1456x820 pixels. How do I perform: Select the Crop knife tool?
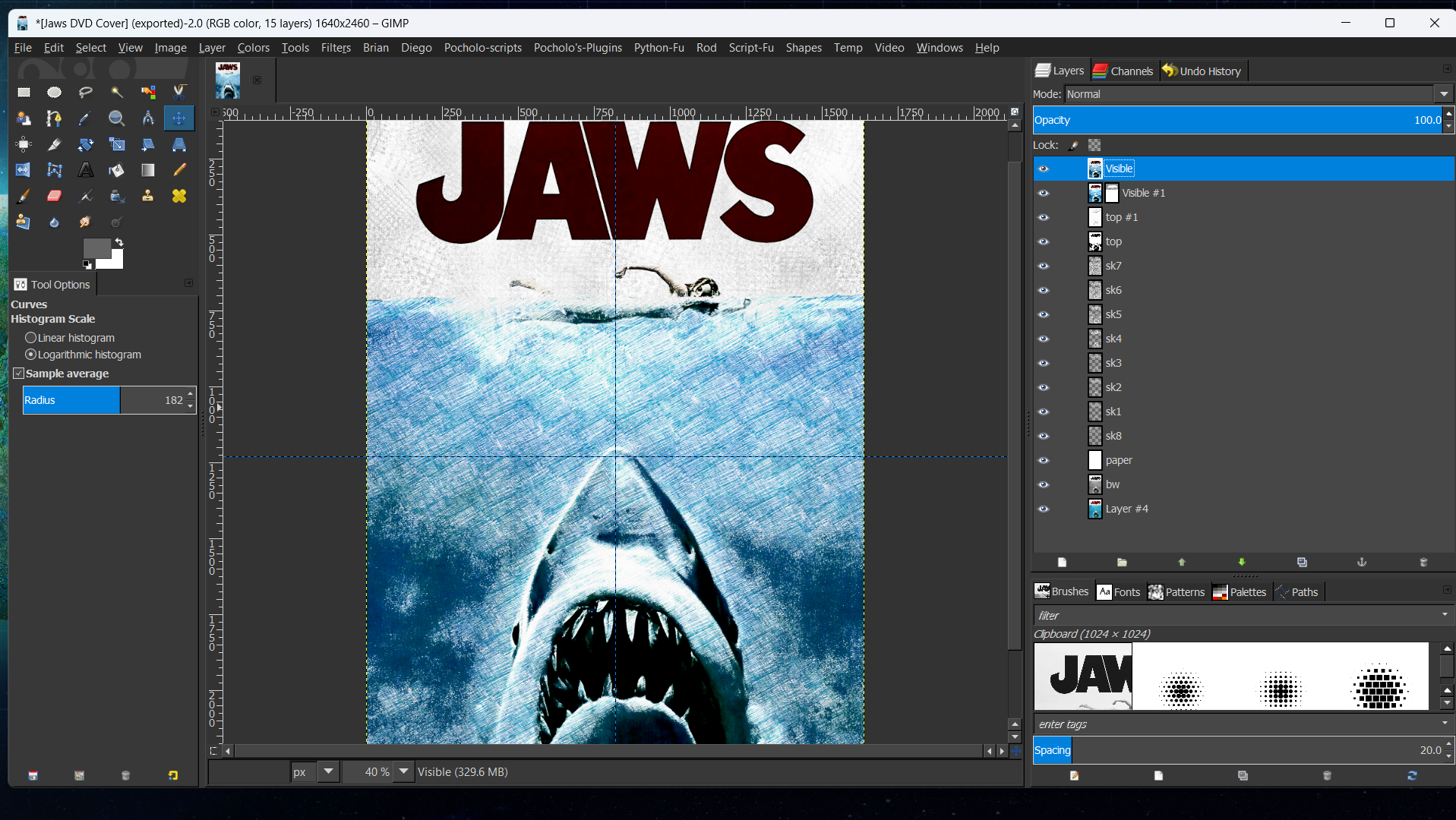point(54,144)
